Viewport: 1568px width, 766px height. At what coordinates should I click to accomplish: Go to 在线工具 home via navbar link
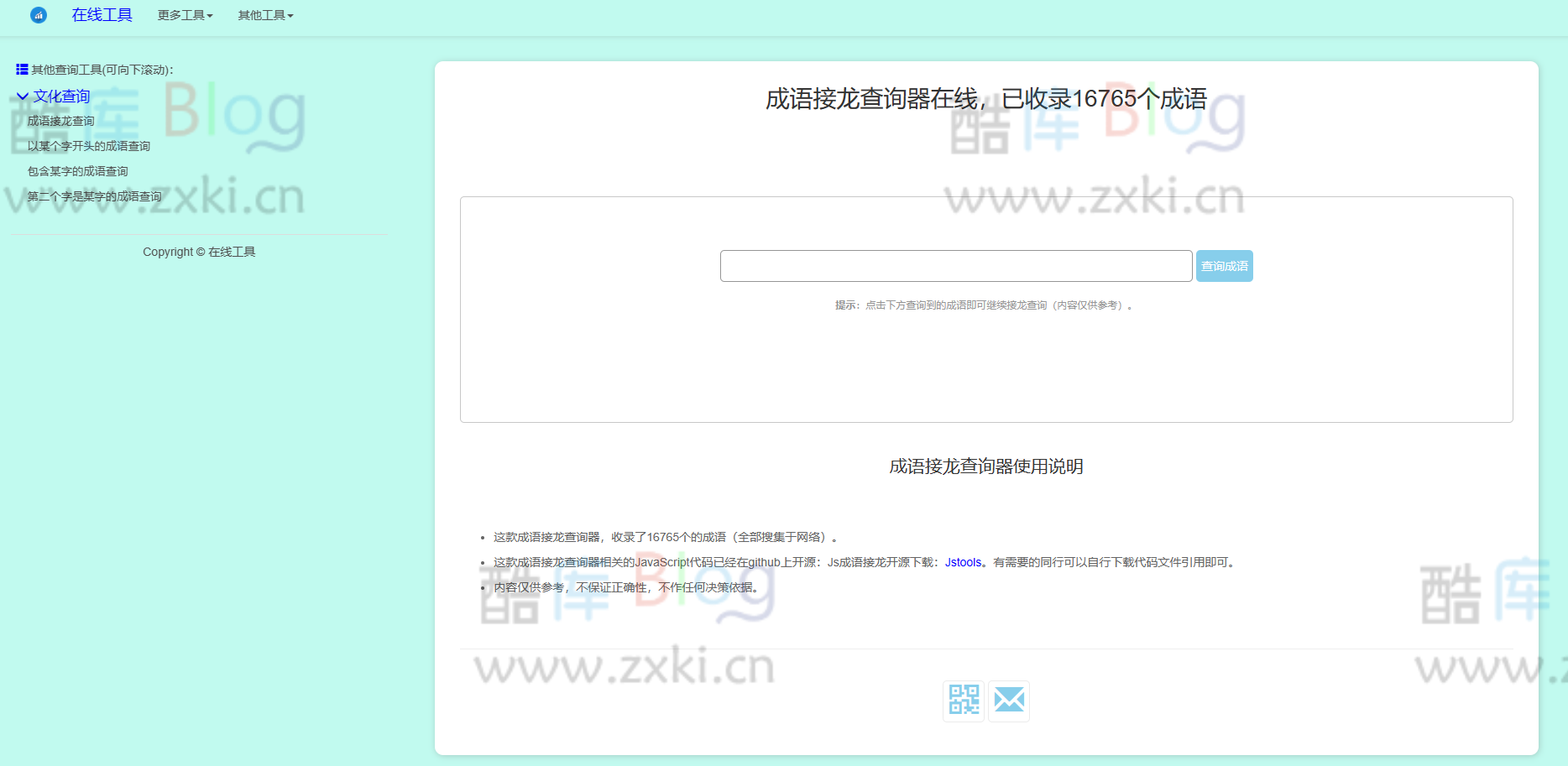[102, 15]
